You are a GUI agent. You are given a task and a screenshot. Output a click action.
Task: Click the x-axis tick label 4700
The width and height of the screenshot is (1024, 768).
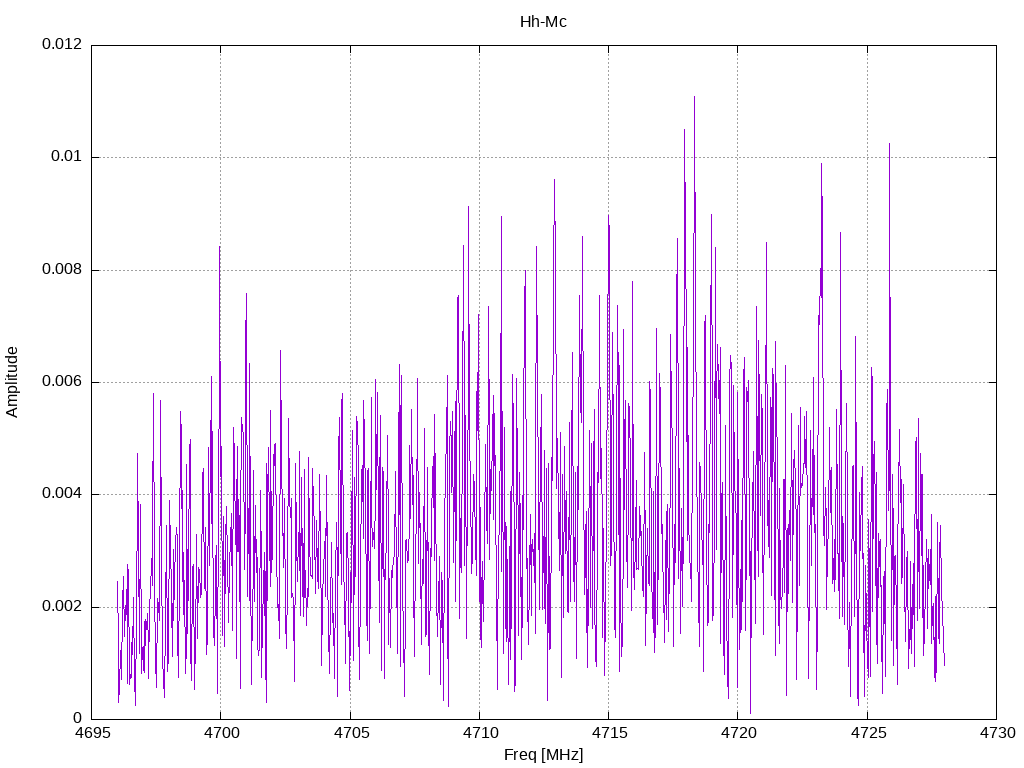(x=221, y=733)
